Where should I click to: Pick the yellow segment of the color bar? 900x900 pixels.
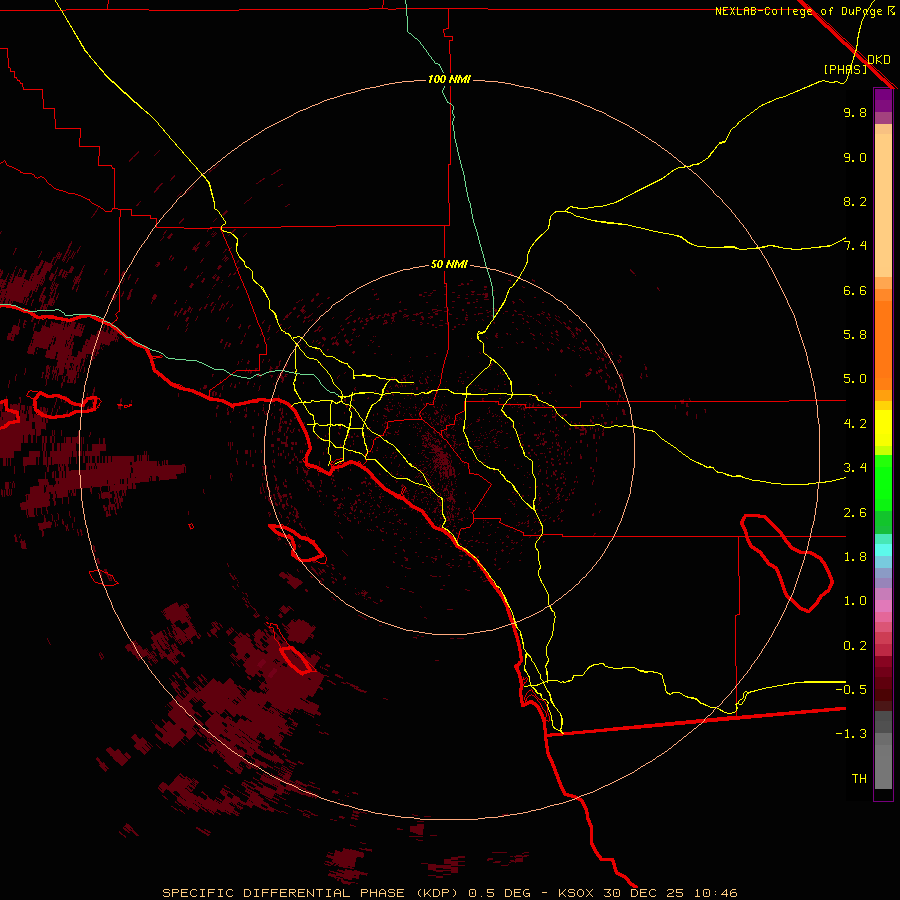[883, 427]
